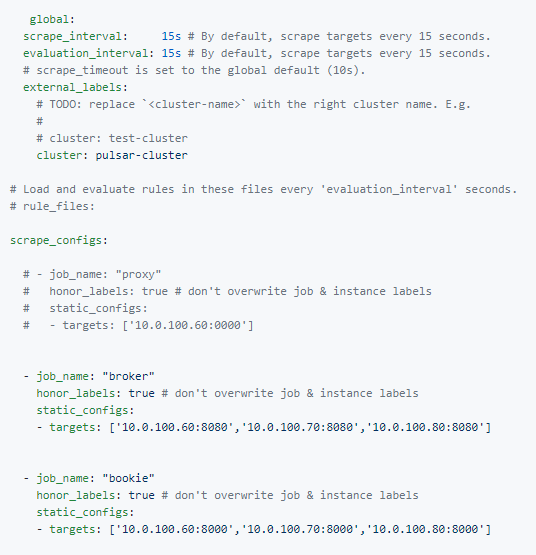Click honor_labels true under bookie job
Viewport: 536px width, 555px height.
click(95, 495)
